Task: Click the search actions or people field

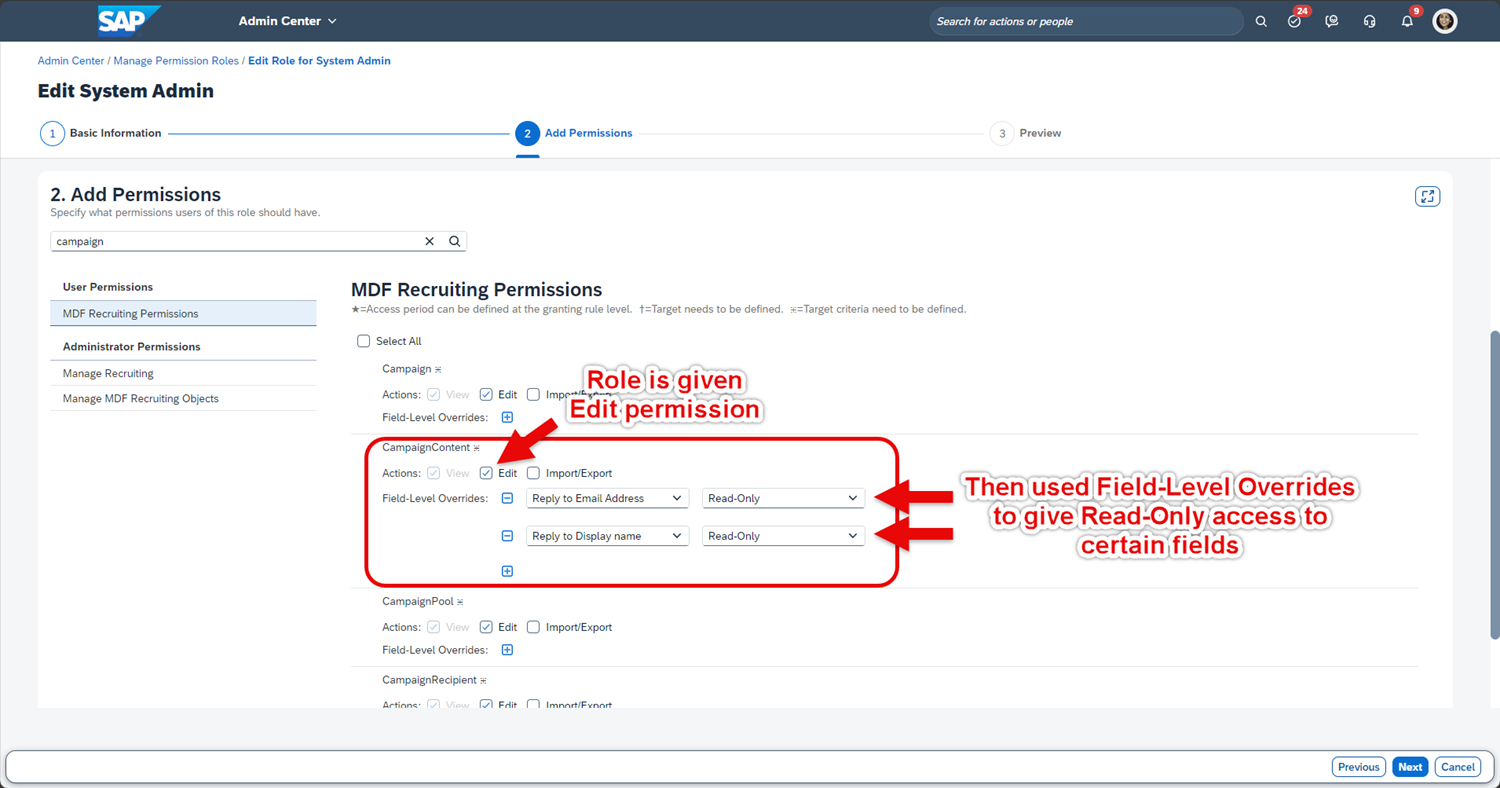Action: tap(1087, 21)
